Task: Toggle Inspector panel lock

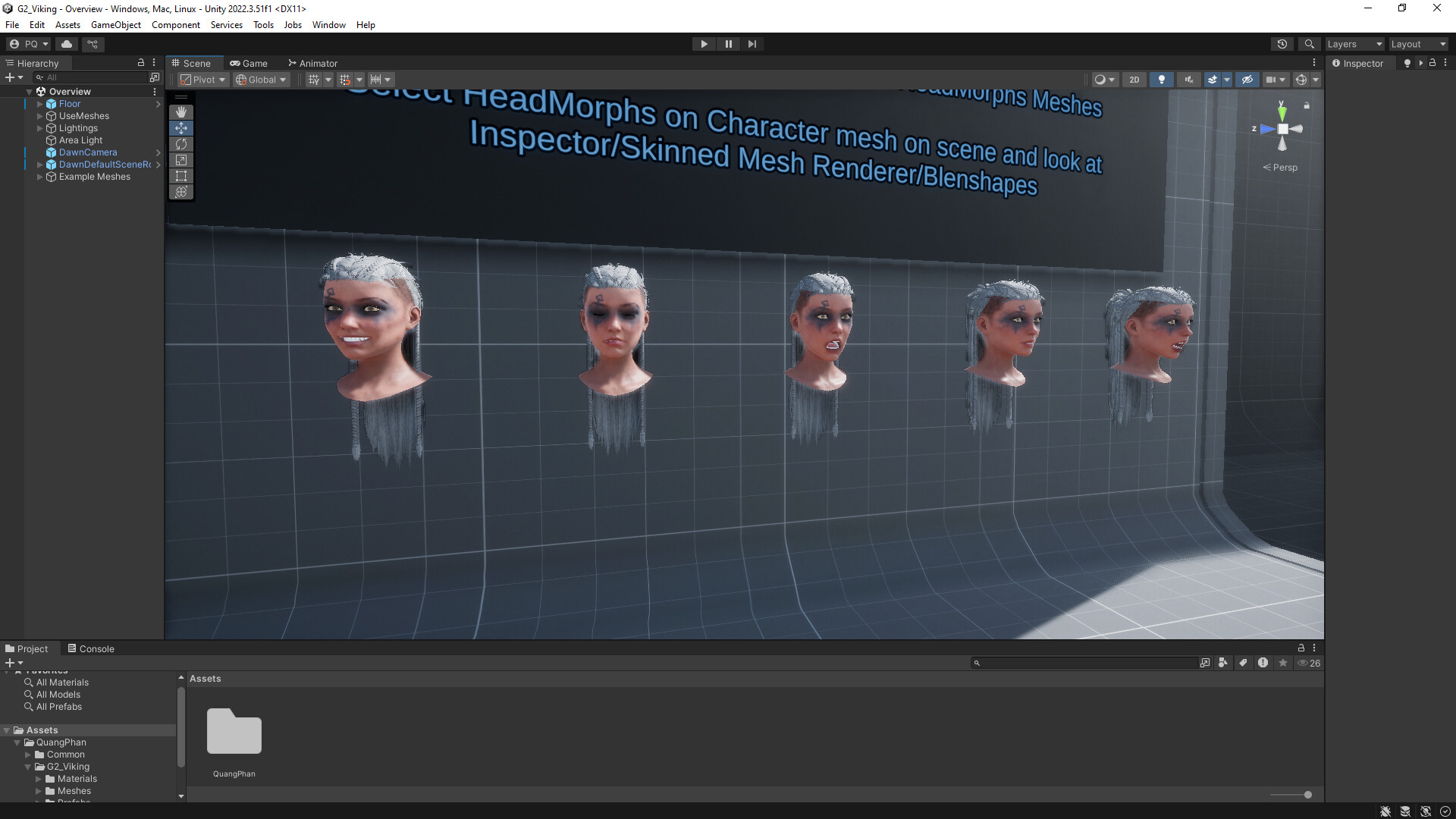Action: click(1432, 63)
